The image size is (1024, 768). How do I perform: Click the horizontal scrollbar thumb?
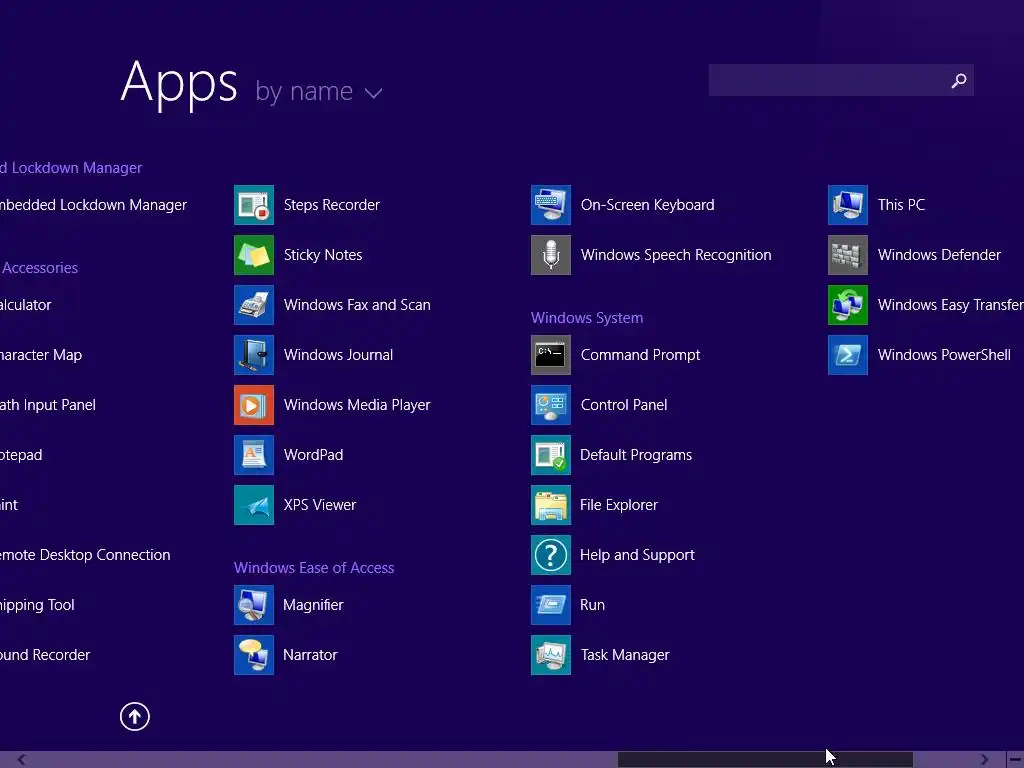[765, 760]
